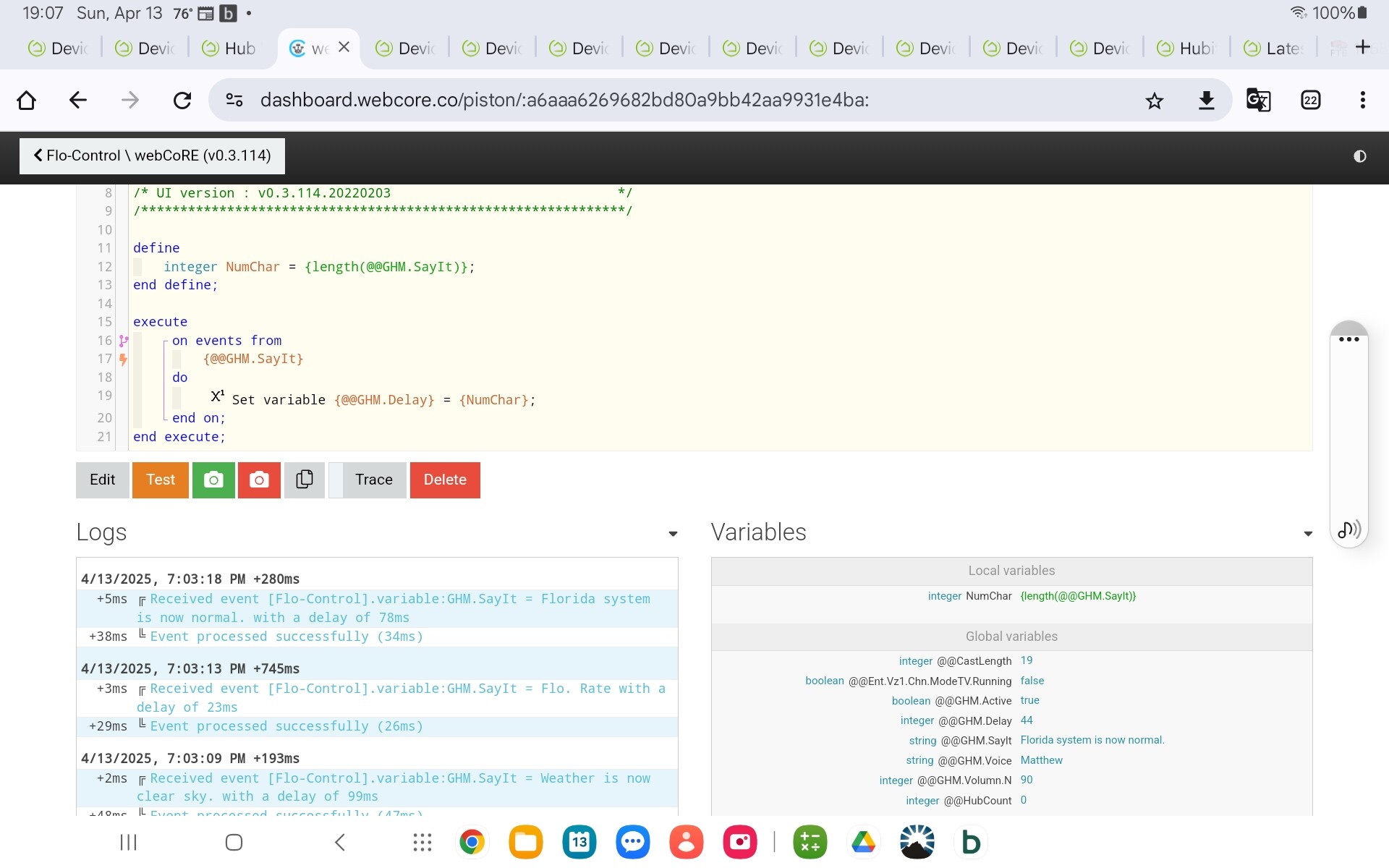The image size is (1389, 868).
Task: Switch to first Devic tab
Action: point(58,48)
